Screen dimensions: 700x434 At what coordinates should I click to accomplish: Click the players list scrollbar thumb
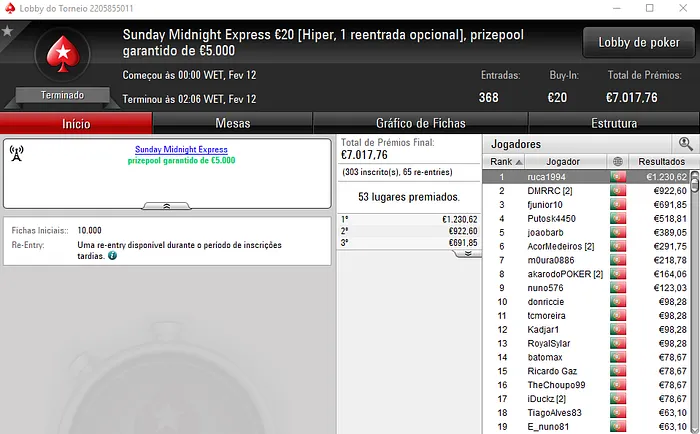click(x=695, y=181)
